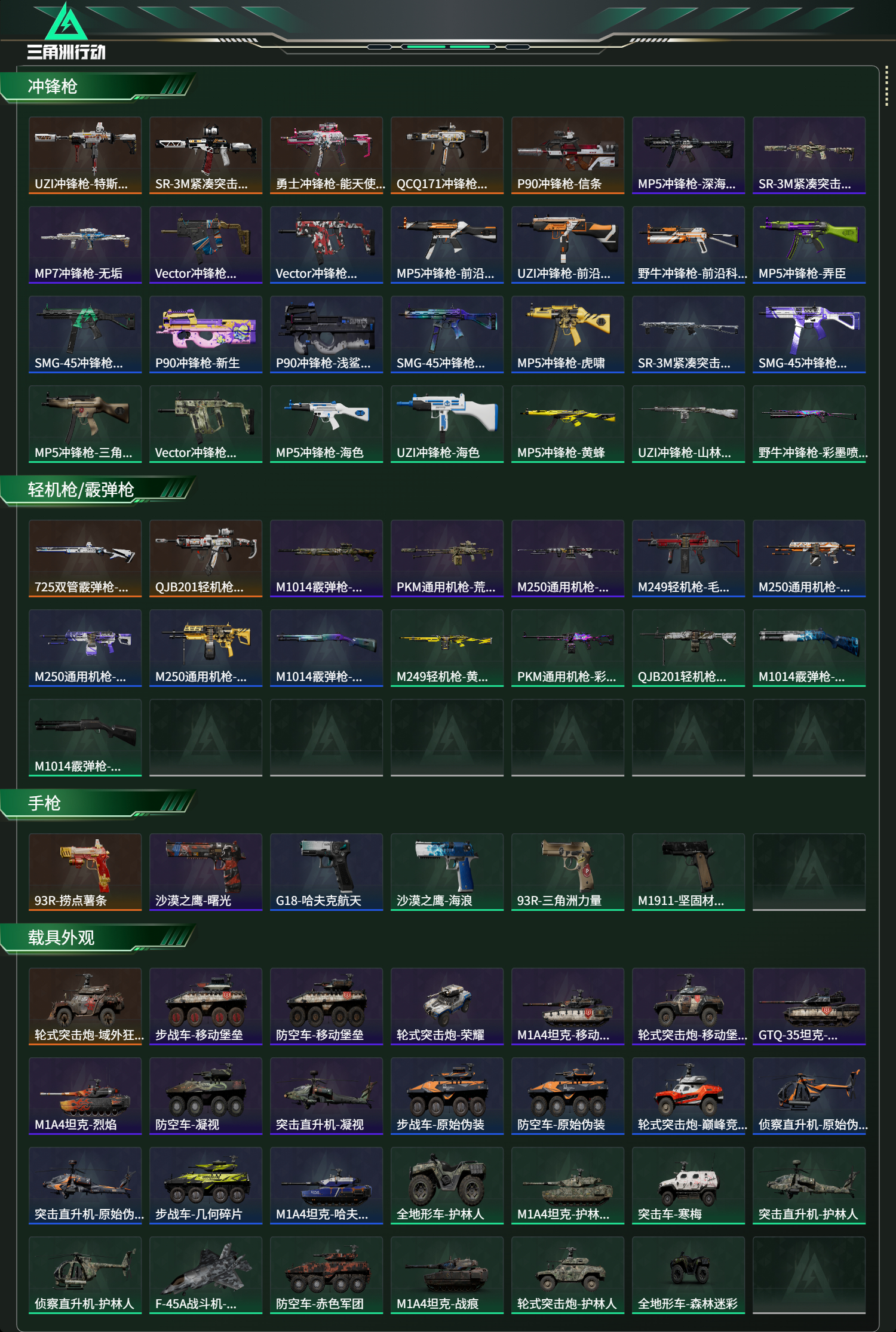Click the dotted scrollbar handle at right
Screen dimensions: 896x1332
click(x=886, y=88)
